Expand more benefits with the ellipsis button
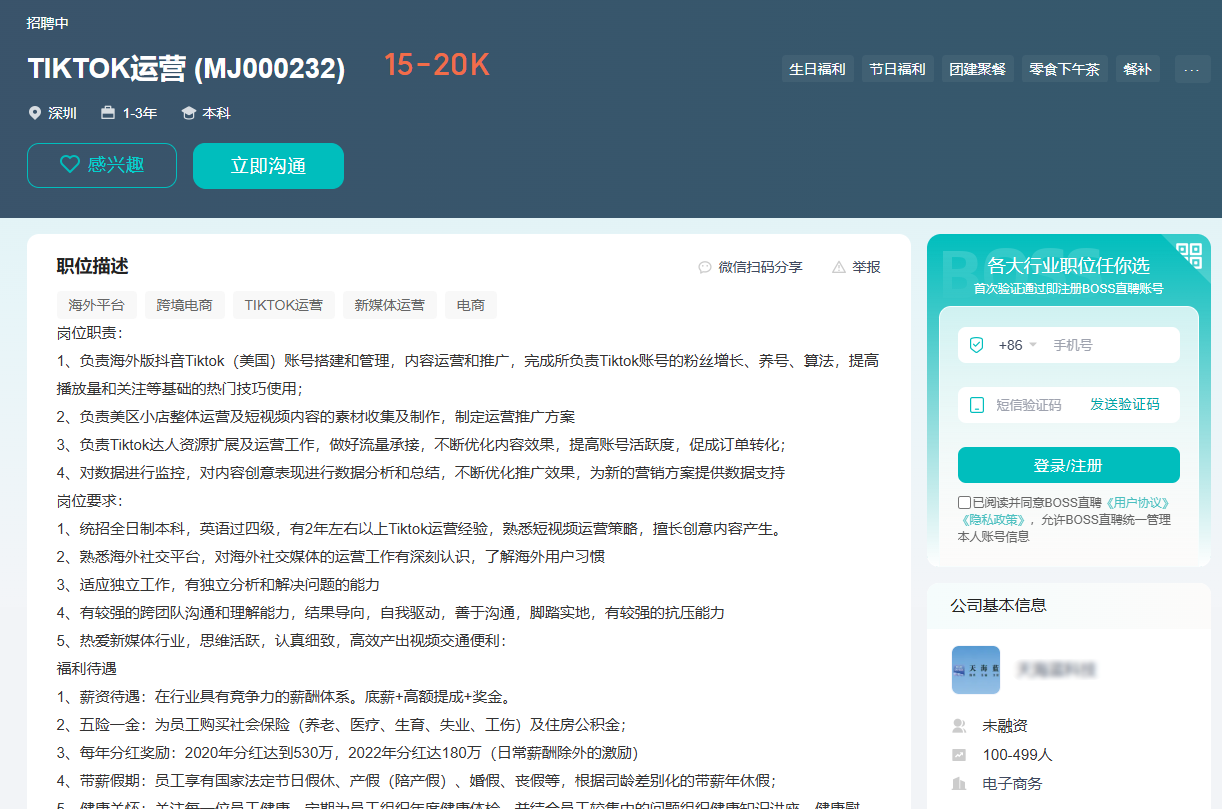Image resolution: width=1222 pixels, height=809 pixels. (1192, 69)
